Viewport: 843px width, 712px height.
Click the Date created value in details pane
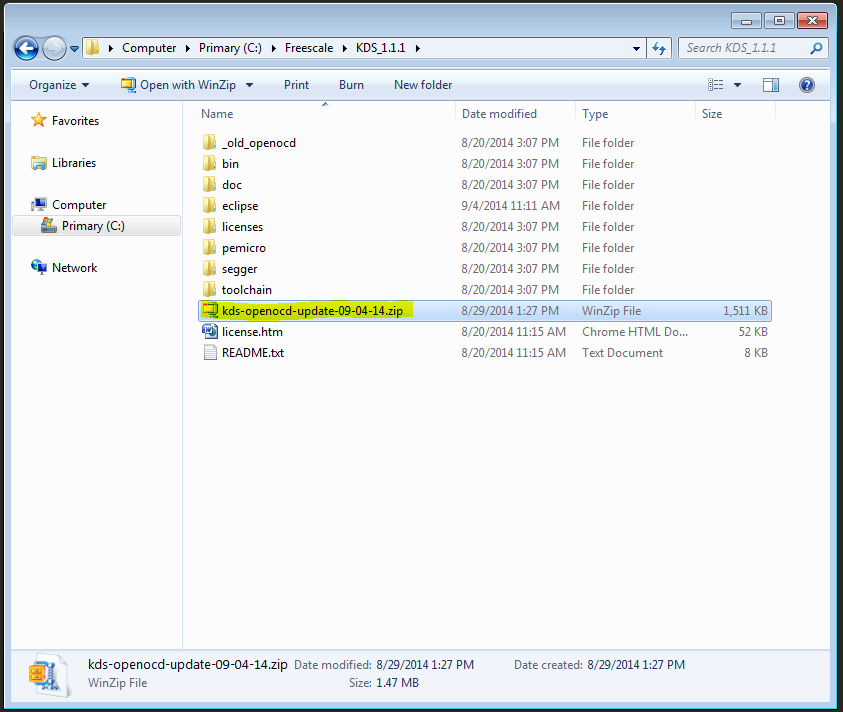(636, 665)
